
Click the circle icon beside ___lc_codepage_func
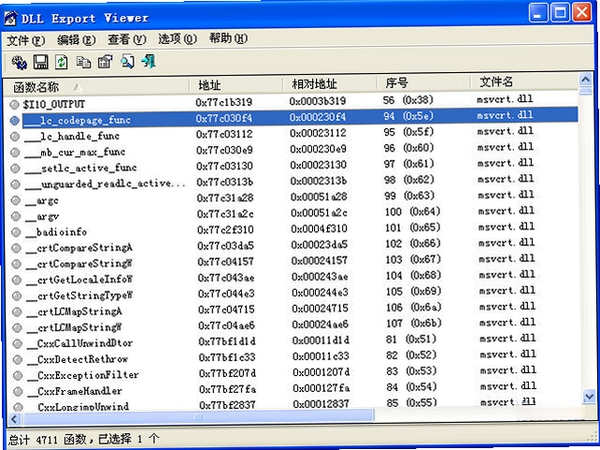pyautogui.click(x=15, y=121)
